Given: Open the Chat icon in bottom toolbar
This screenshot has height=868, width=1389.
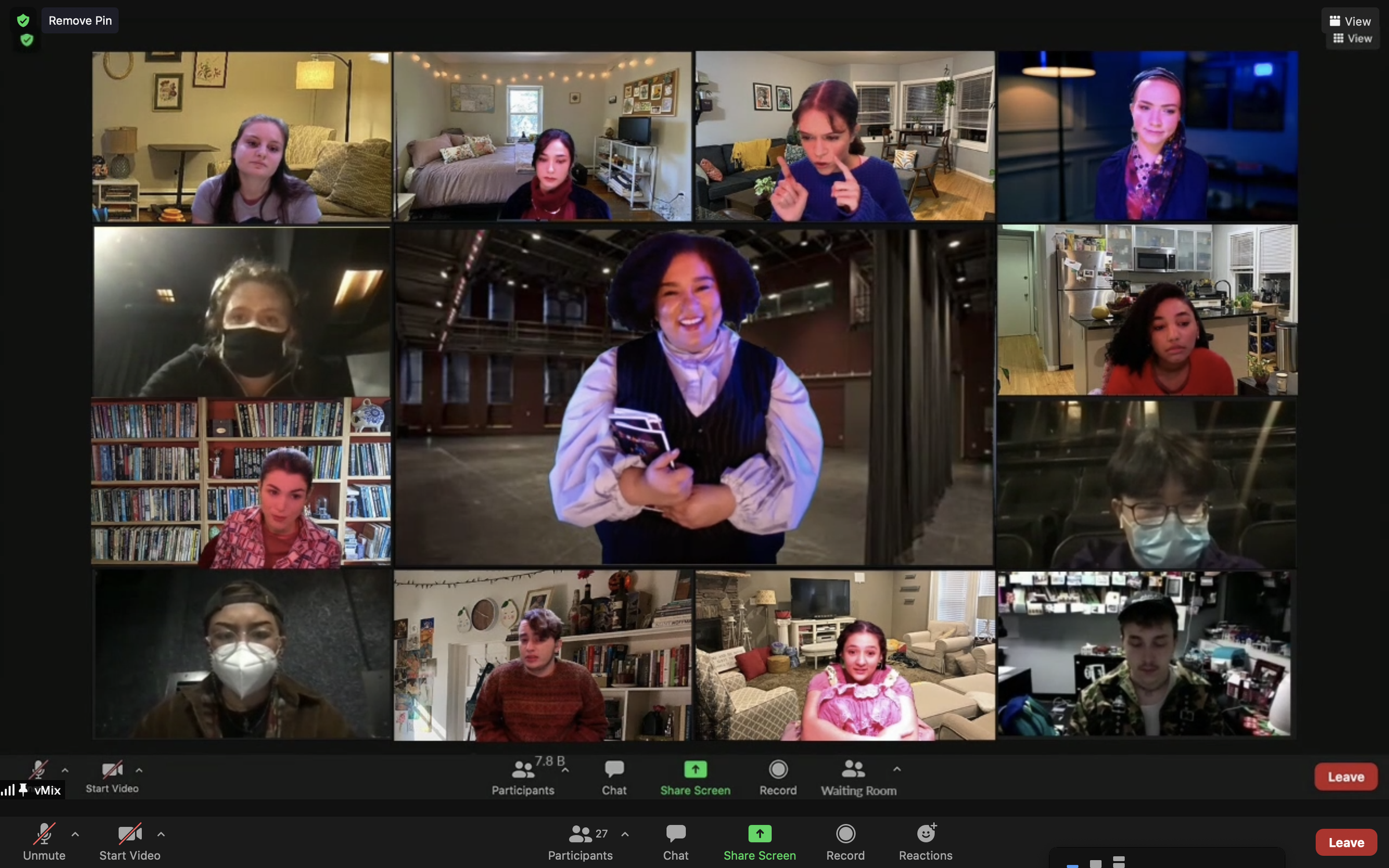Looking at the screenshot, I should [x=676, y=834].
